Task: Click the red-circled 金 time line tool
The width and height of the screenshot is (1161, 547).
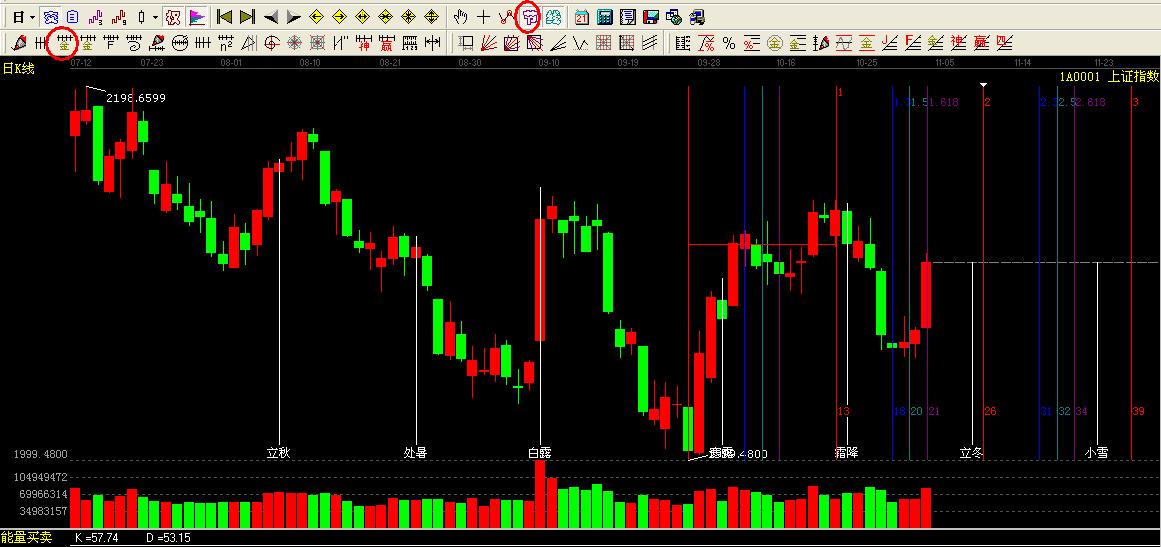Action: [63, 43]
